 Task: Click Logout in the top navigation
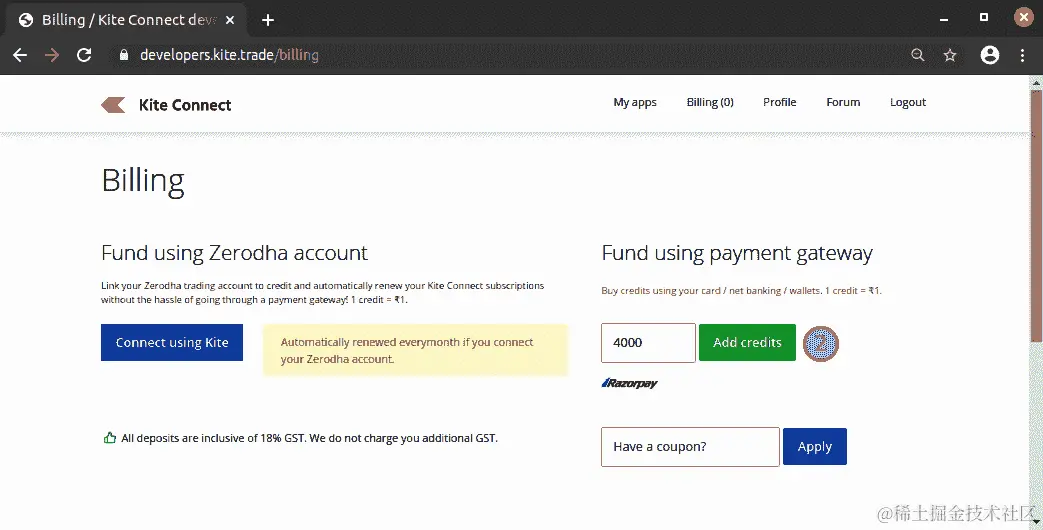[908, 102]
